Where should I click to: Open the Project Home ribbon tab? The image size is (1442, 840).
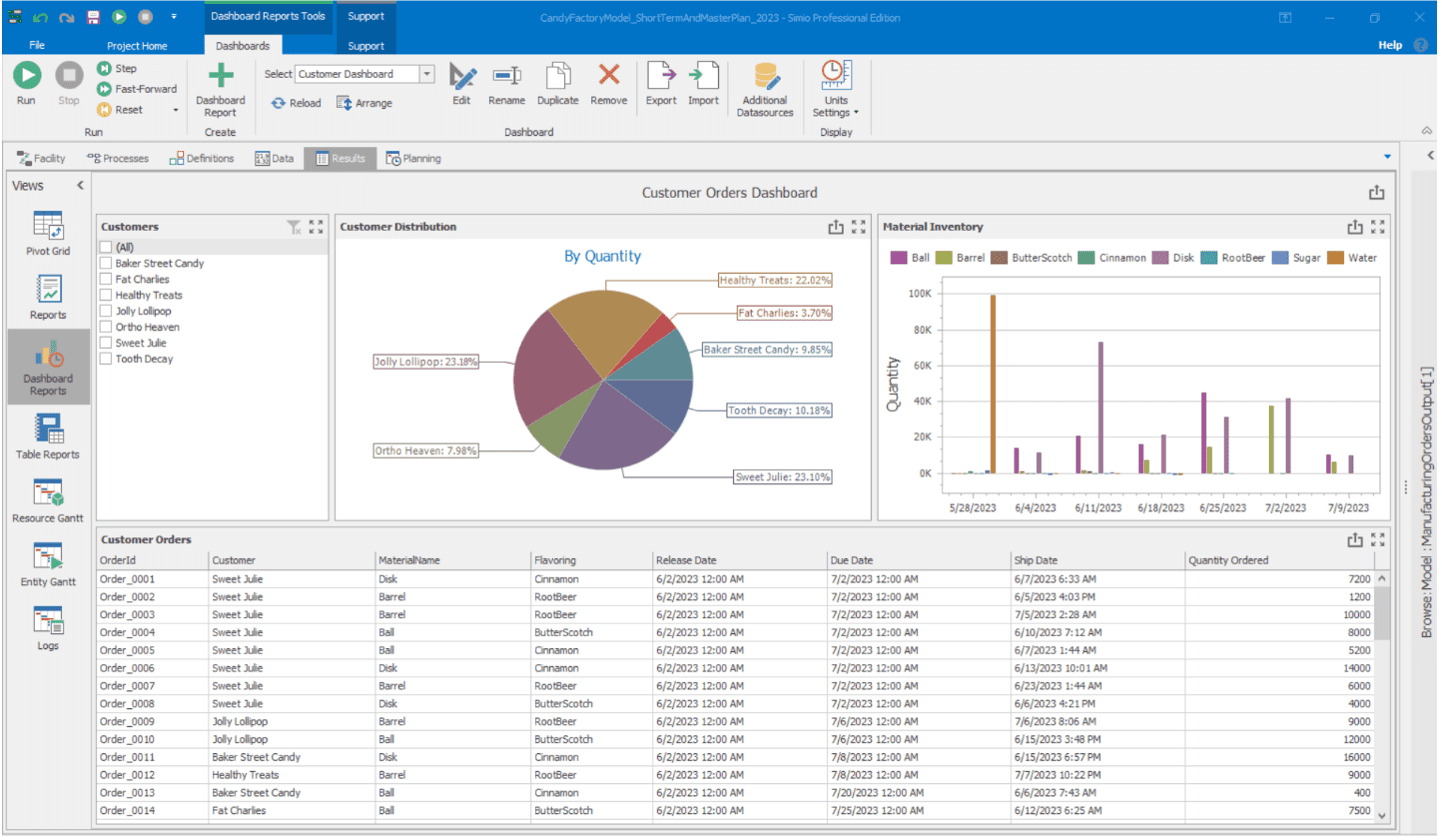(x=137, y=45)
